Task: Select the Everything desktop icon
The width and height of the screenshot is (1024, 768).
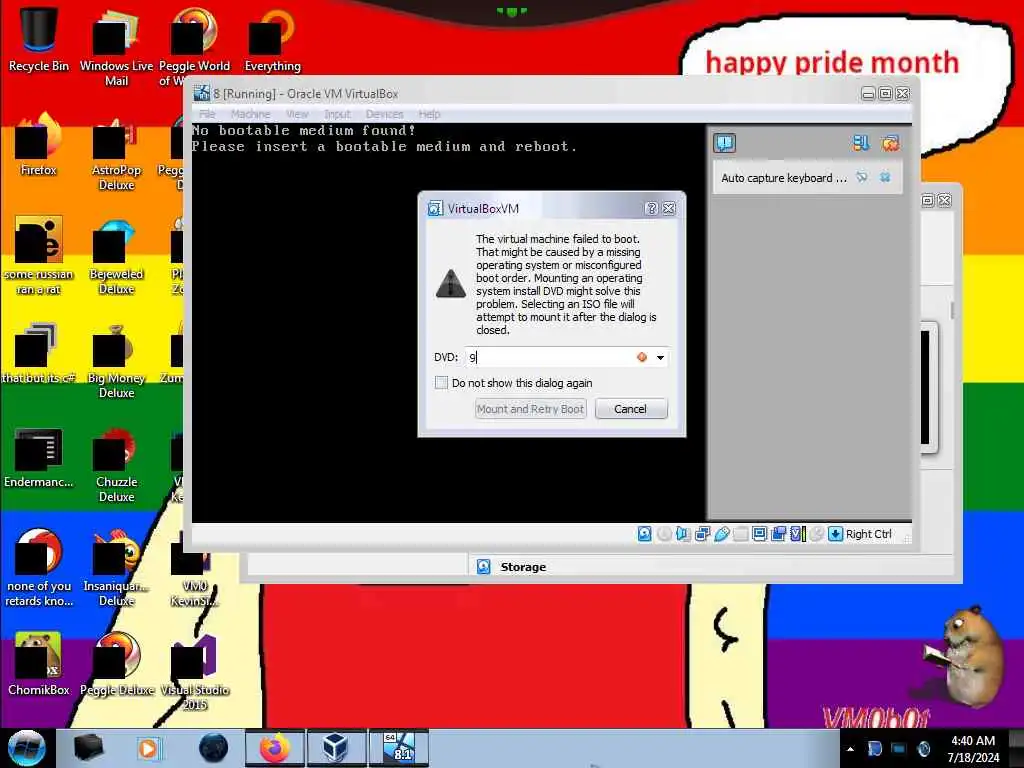Action: (x=272, y=40)
